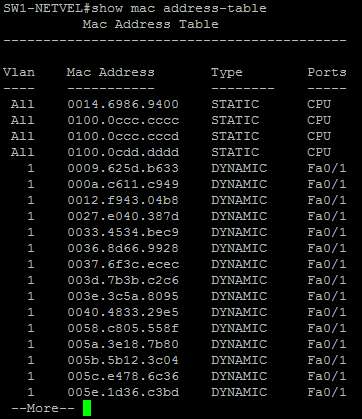Click MAC address 0058.c805.558f

[x=123, y=328]
